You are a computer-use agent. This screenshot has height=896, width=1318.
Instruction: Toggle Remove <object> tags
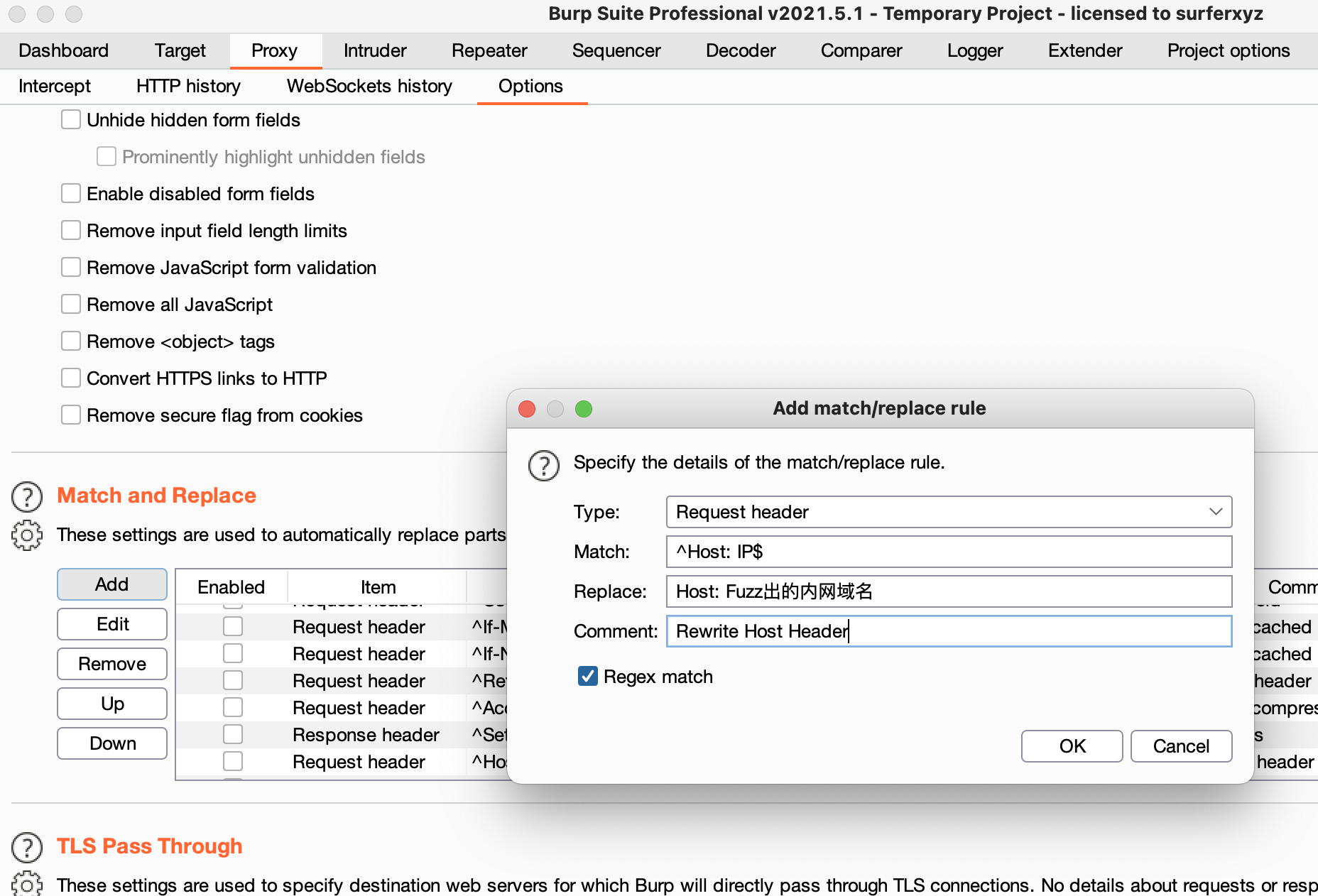[x=71, y=341]
